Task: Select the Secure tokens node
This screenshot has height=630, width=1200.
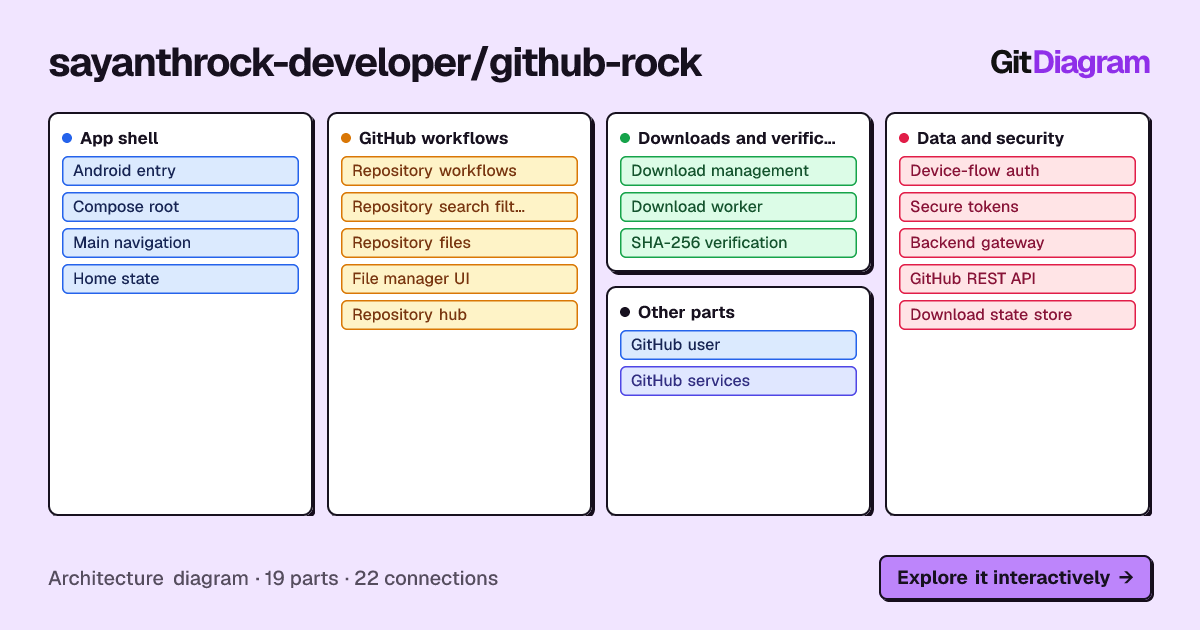Action: pos(1017,207)
